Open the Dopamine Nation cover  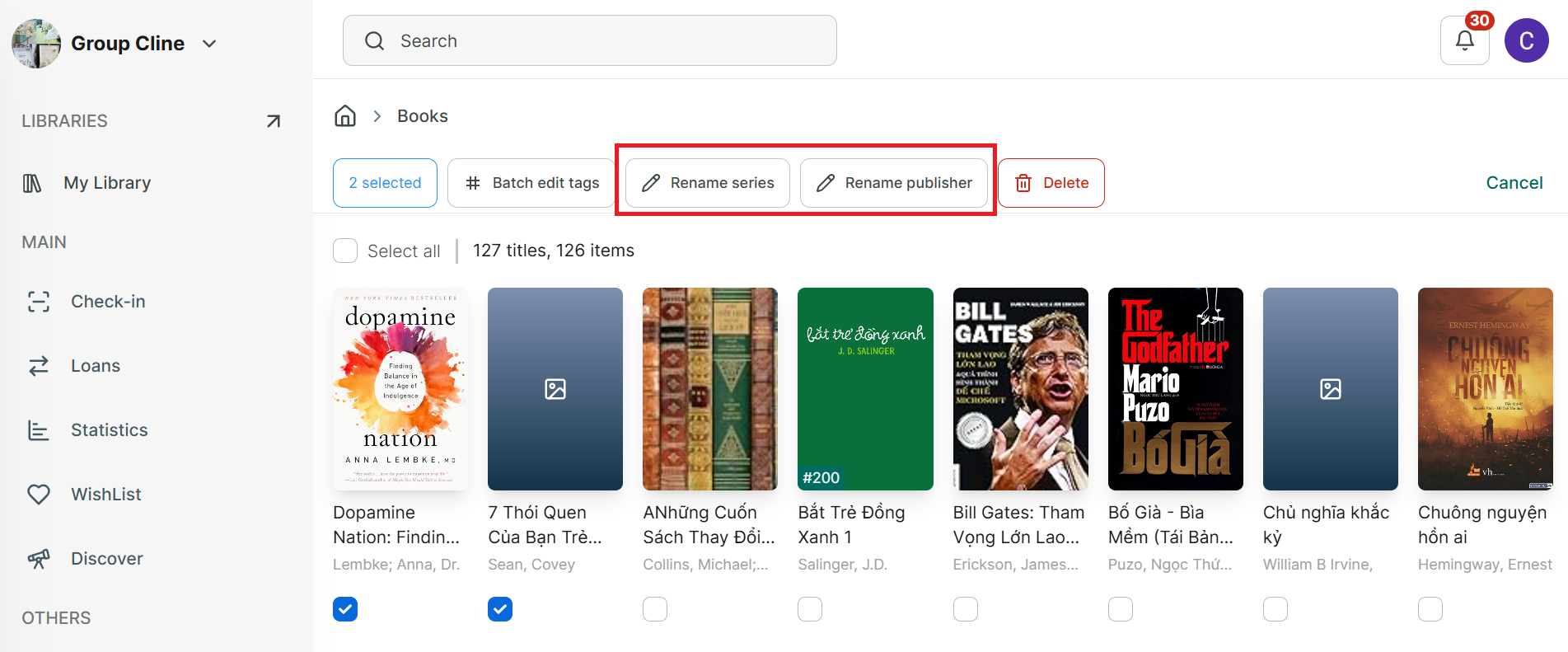click(400, 389)
